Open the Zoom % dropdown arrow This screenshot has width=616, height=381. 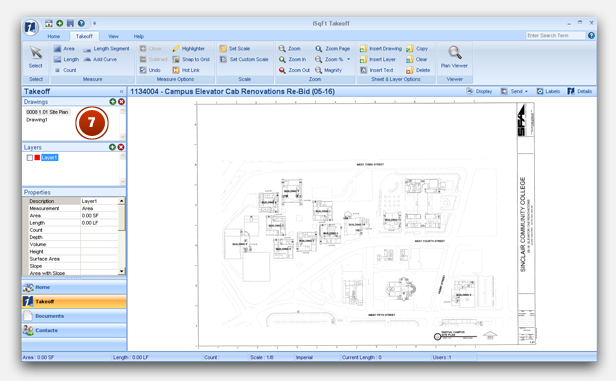tap(348, 59)
